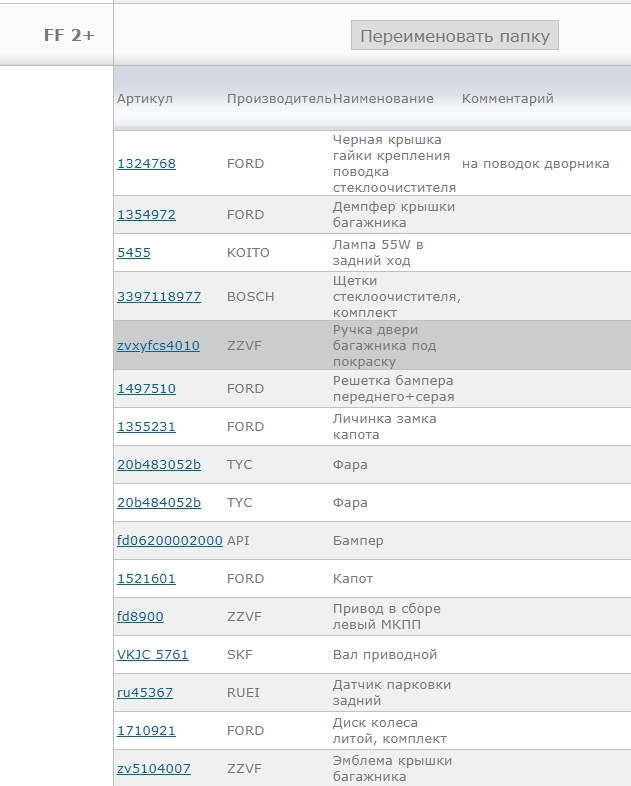Click the "Переименовать папку" button

tap(454, 36)
